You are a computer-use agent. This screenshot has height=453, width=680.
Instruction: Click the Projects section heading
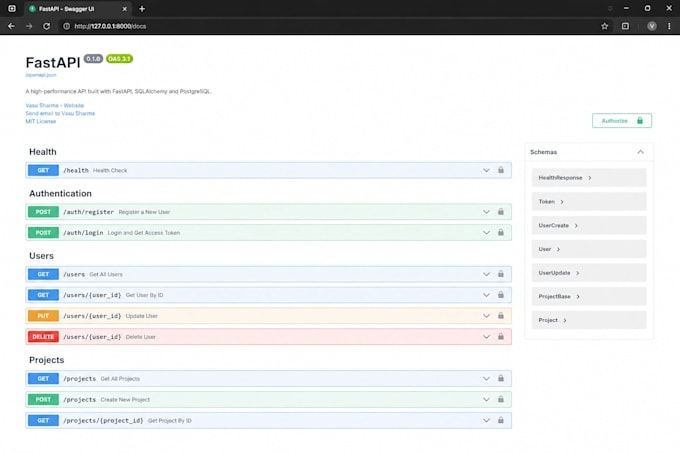pyautogui.click(x=46, y=360)
